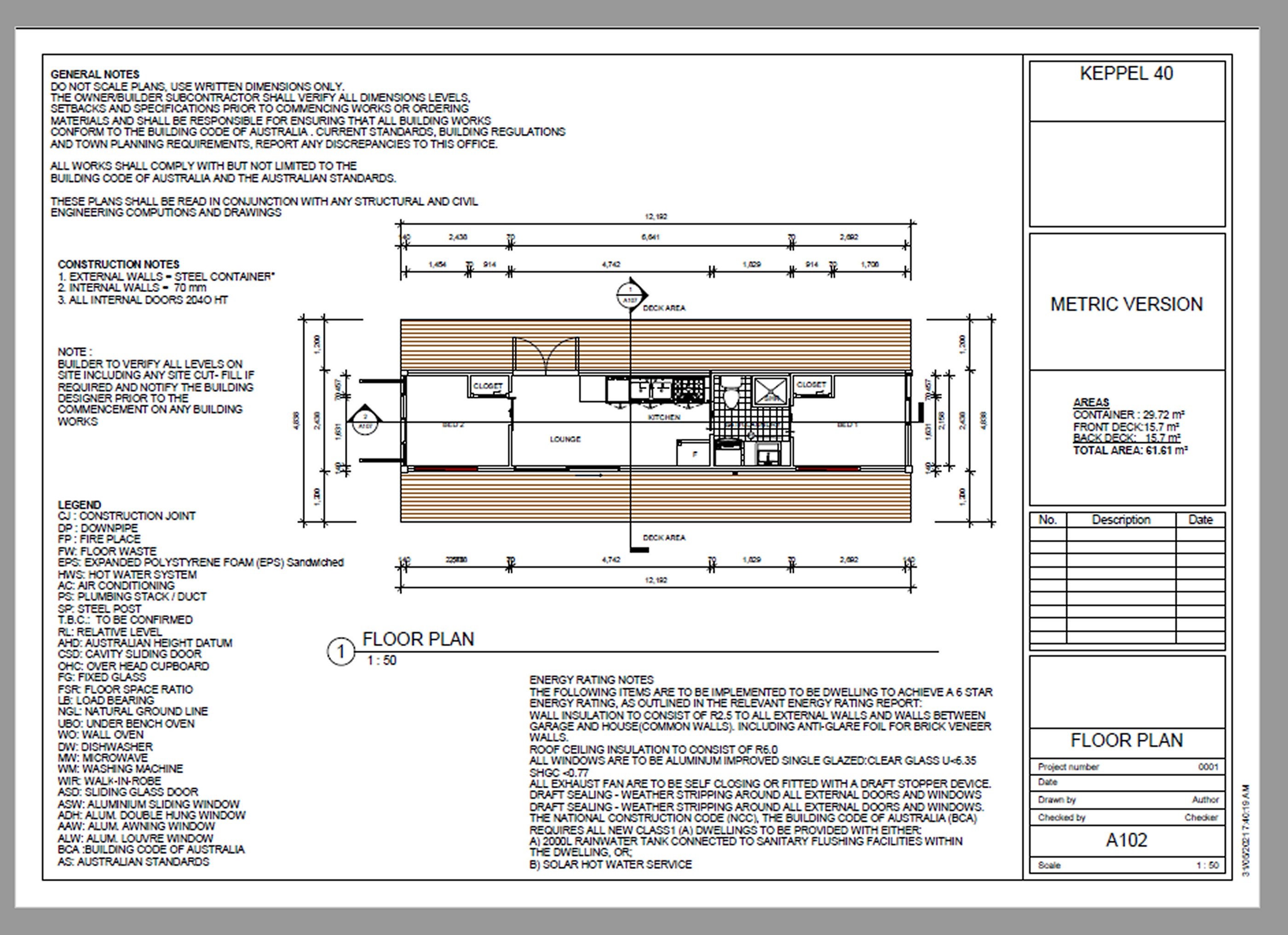1288x935 pixels.
Task: Click the BACK DECK: 15.7 m² line
Action: 1127,438
